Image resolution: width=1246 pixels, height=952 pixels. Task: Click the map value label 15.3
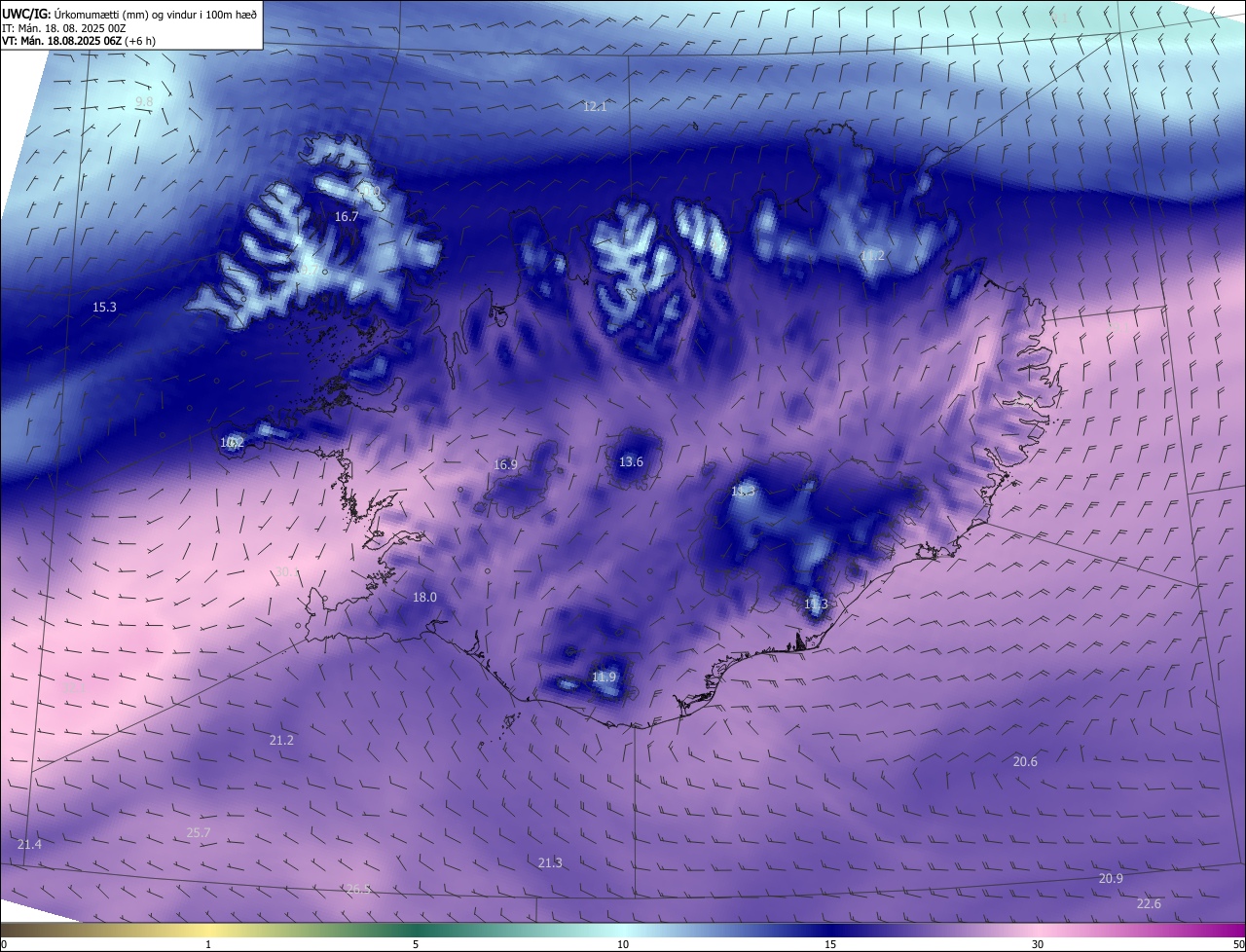point(104,308)
